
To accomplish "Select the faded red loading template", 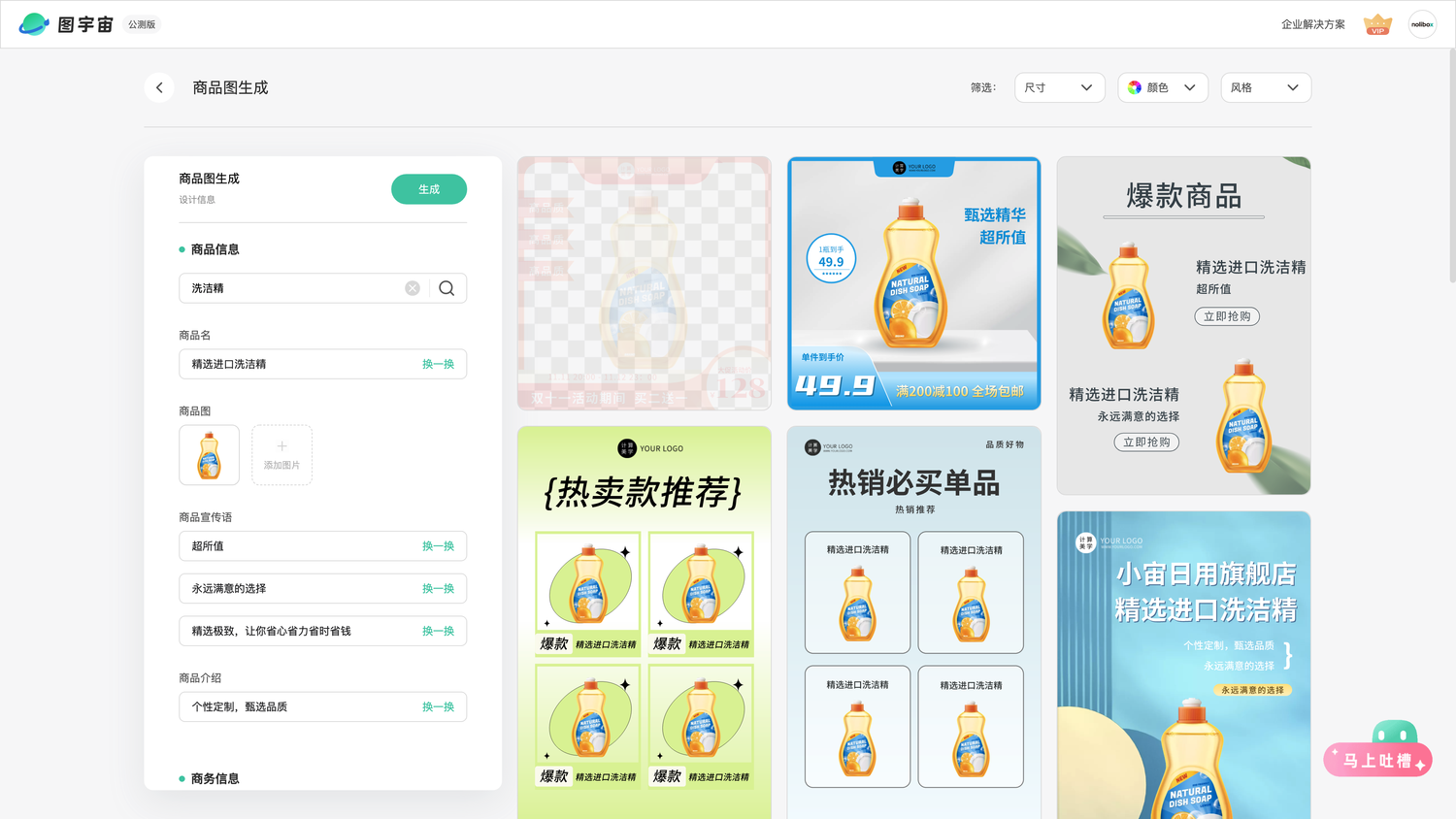I will tap(645, 283).
